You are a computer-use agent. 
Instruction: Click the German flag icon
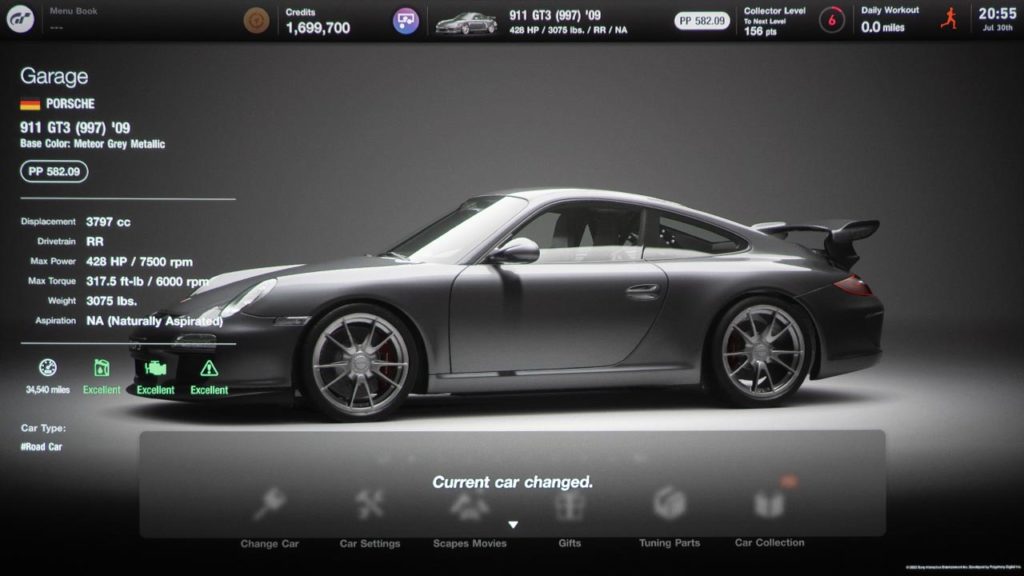[30, 104]
